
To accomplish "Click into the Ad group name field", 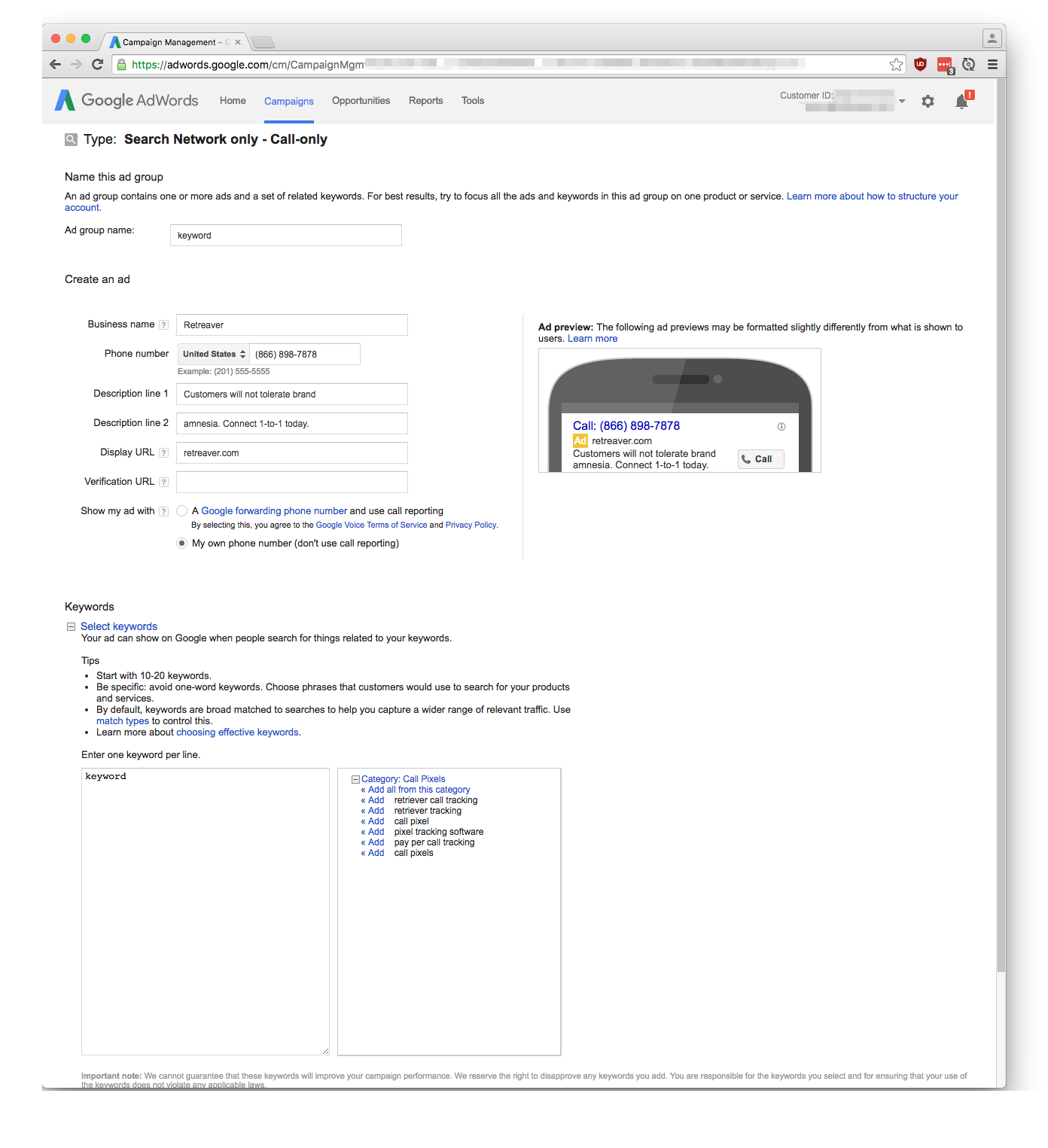I will (x=286, y=236).
